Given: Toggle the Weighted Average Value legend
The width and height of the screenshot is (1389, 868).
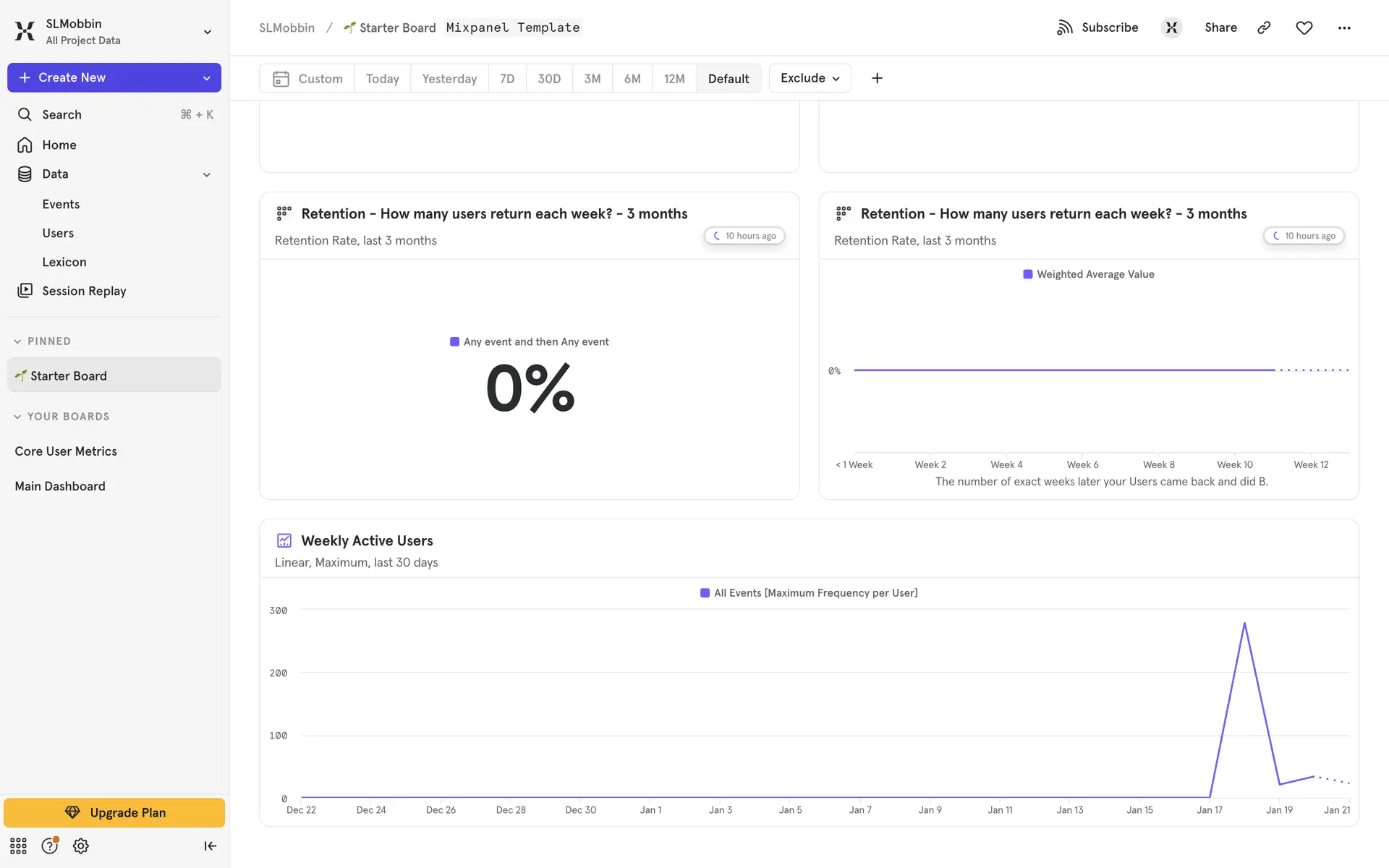Looking at the screenshot, I should click(x=1088, y=274).
